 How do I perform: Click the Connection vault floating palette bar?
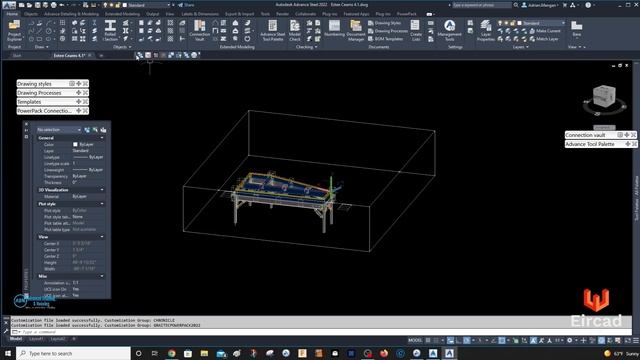point(601,135)
